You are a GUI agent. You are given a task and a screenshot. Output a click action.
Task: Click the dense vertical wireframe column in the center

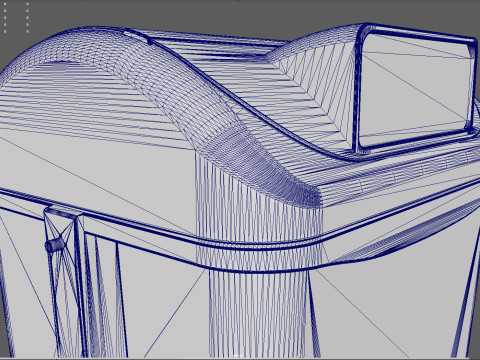(258, 257)
